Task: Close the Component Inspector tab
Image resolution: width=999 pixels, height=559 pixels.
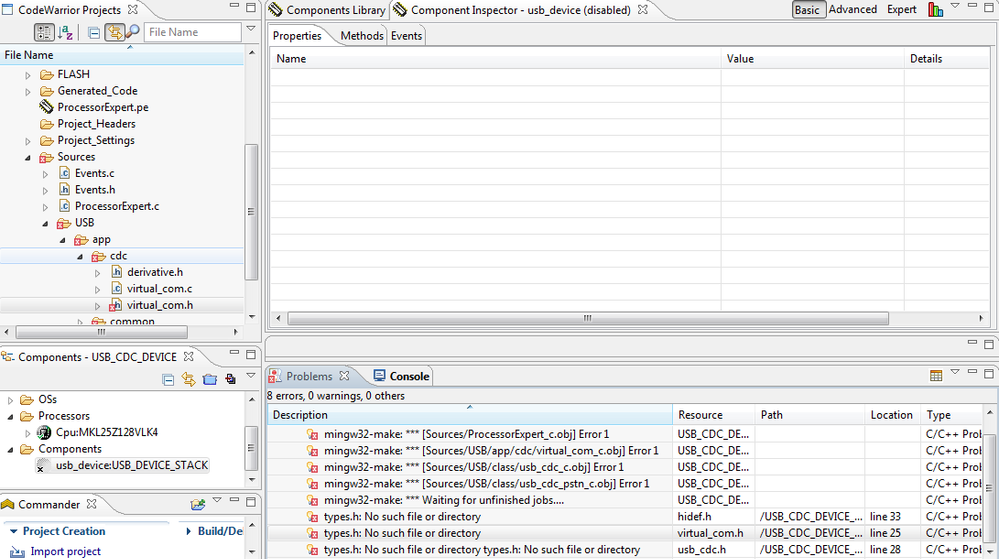Action: (643, 10)
